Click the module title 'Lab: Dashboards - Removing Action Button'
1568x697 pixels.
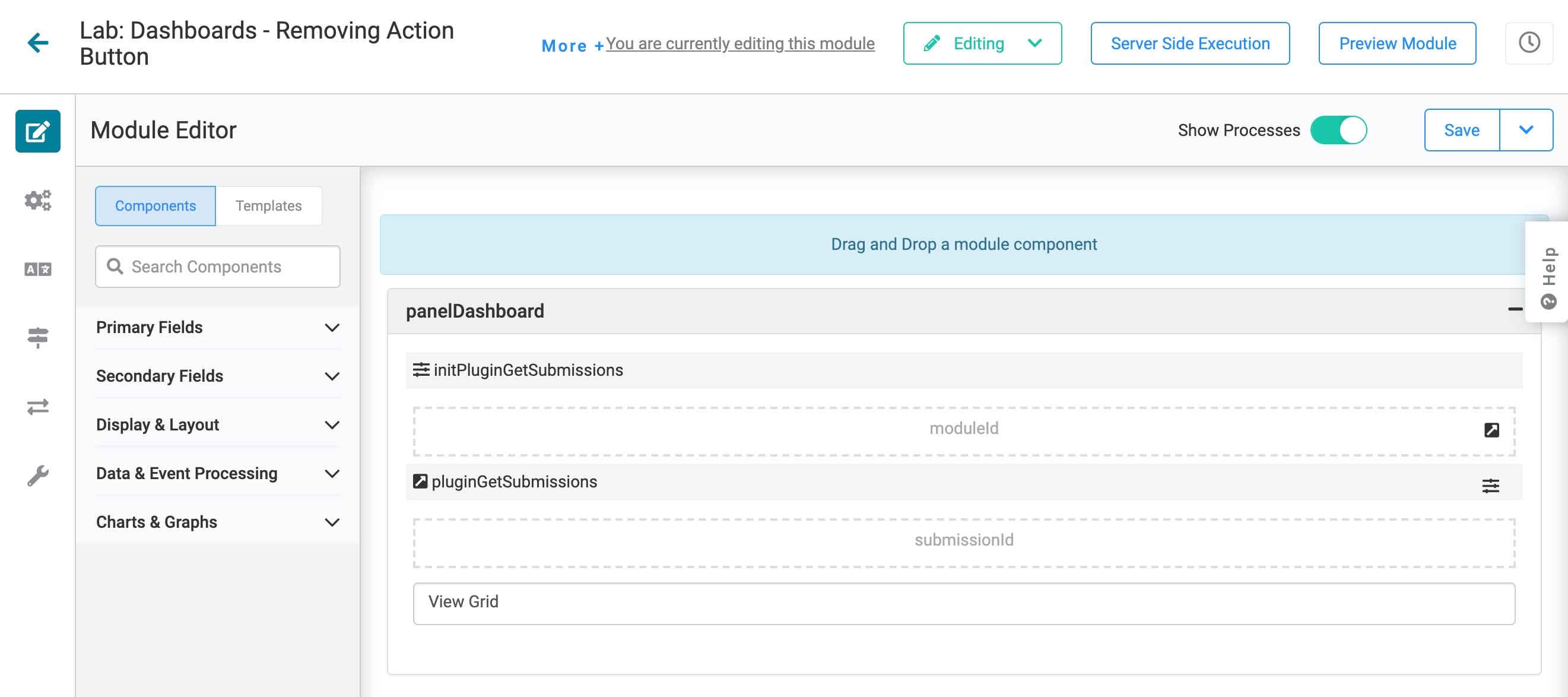[266, 43]
